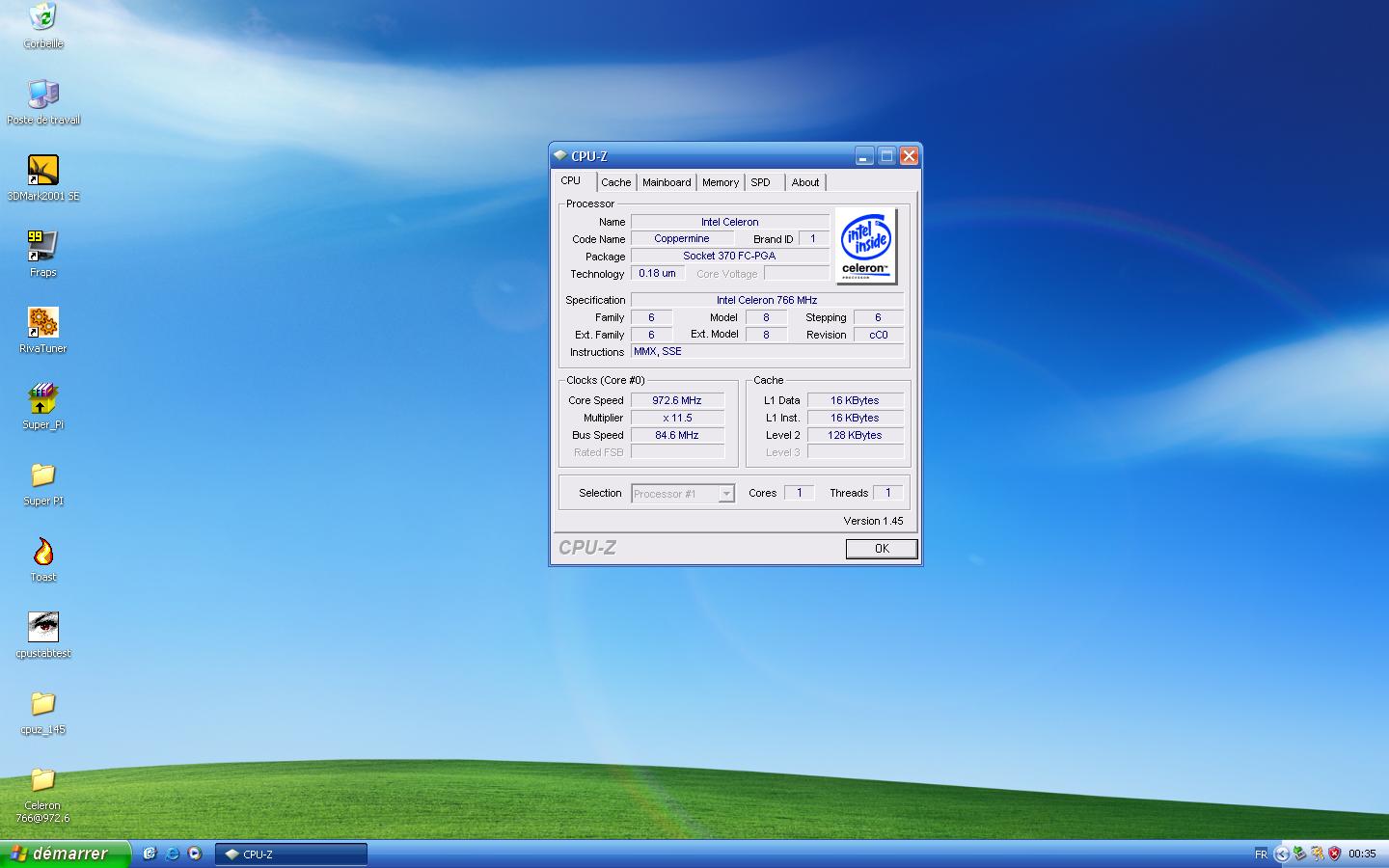Open the Corbeille recycle bin icon
The image size is (1389, 868).
pyautogui.click(x=43, y=18)
